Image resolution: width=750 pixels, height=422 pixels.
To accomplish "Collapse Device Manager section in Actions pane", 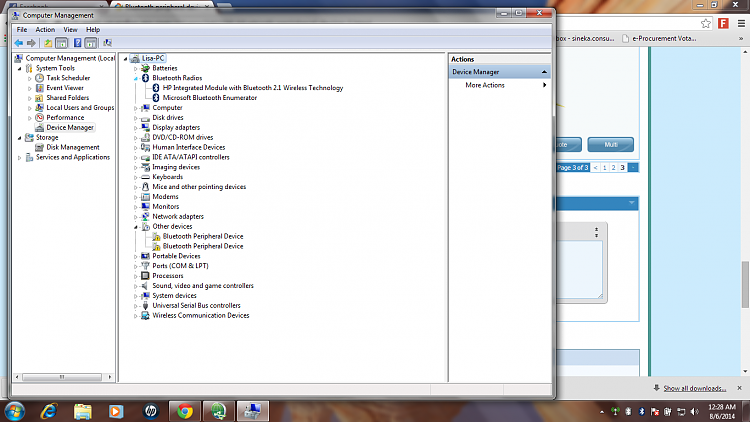I will [544, 72].
